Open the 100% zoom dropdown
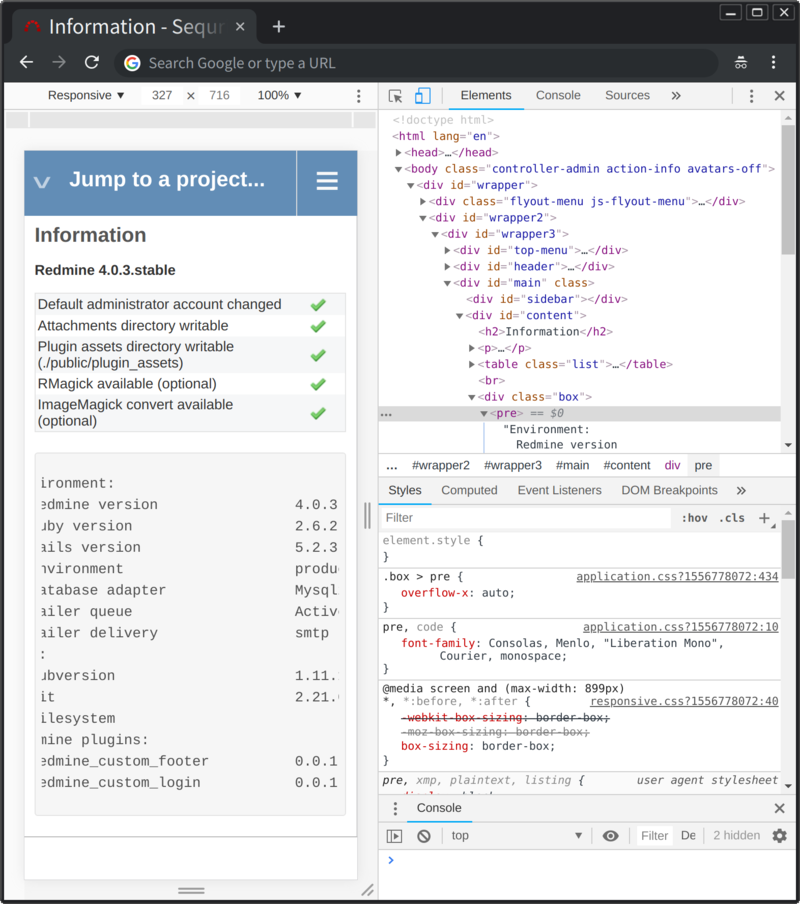The width and height of the screenshot is (800, 904). [279, 96]
